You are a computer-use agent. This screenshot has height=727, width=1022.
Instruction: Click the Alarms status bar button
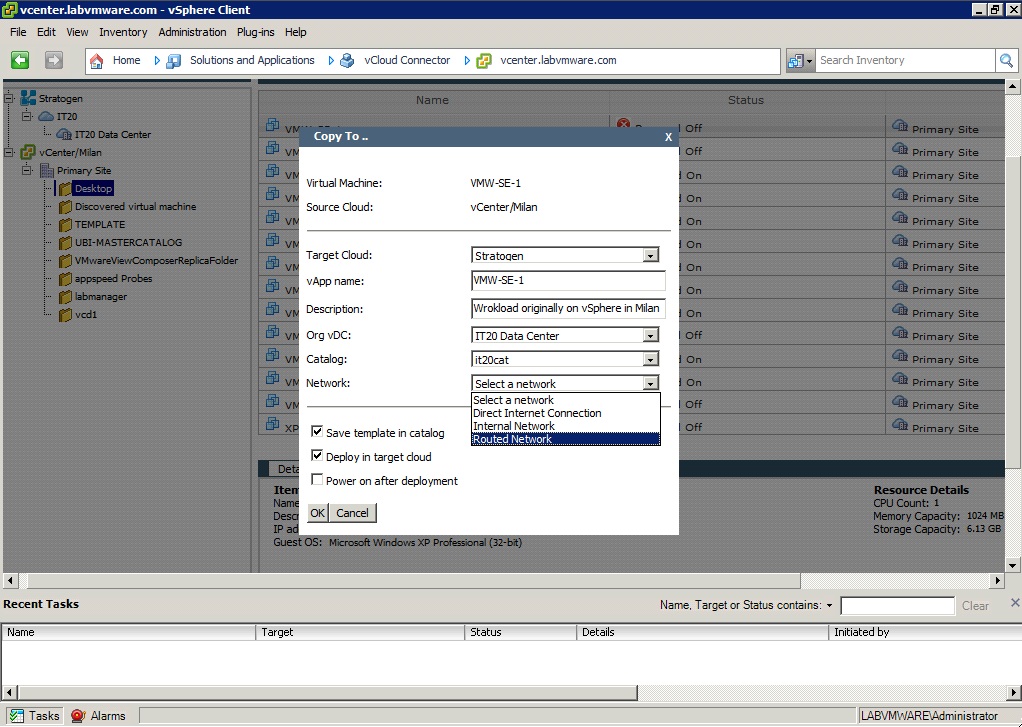(98, 716)
